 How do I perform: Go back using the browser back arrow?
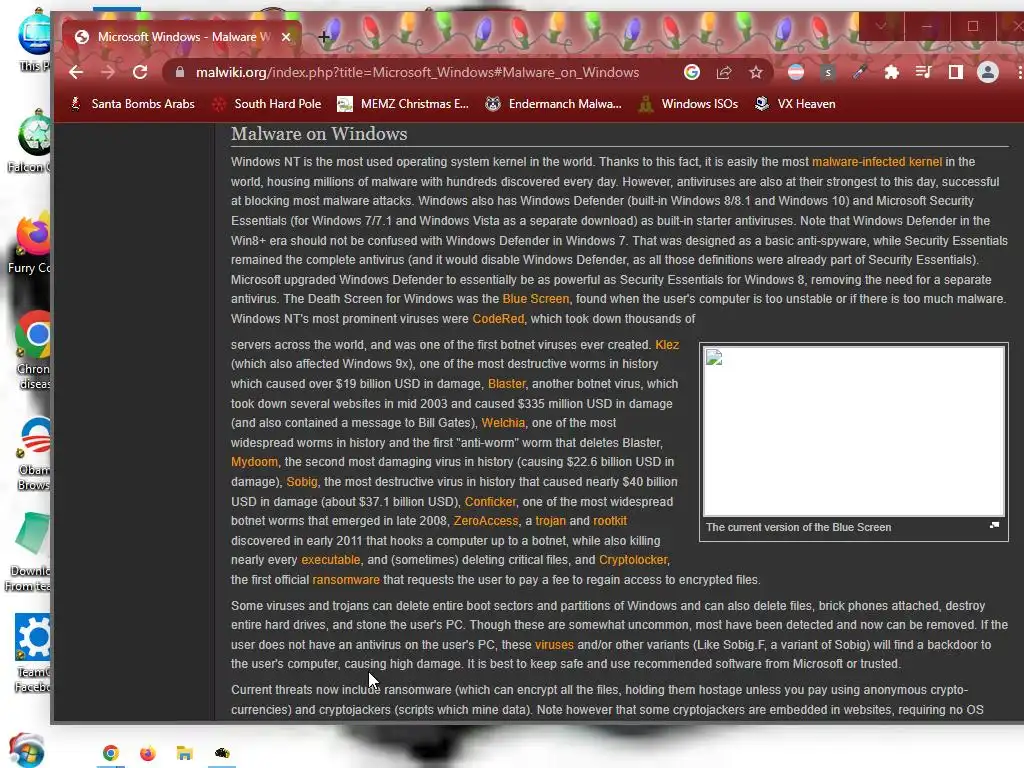coord(76,72)
